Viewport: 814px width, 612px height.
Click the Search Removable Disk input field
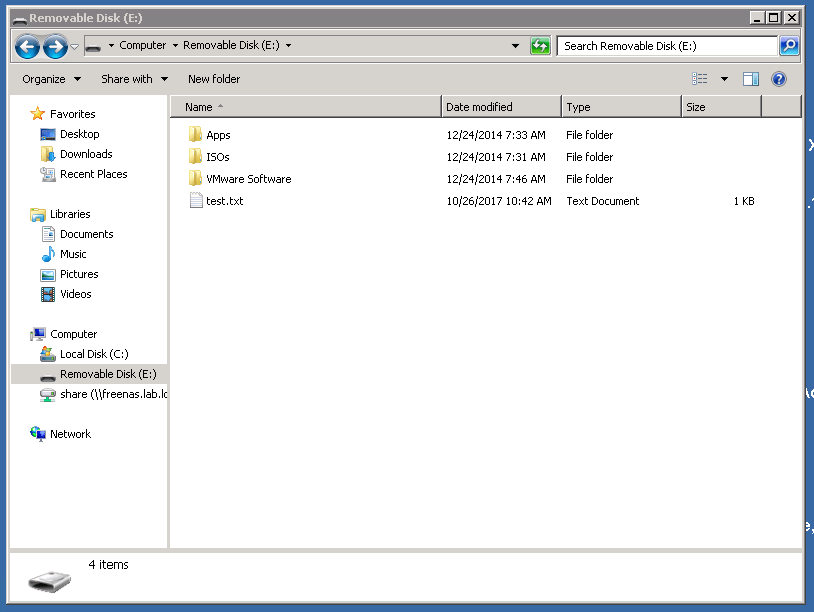665,46
